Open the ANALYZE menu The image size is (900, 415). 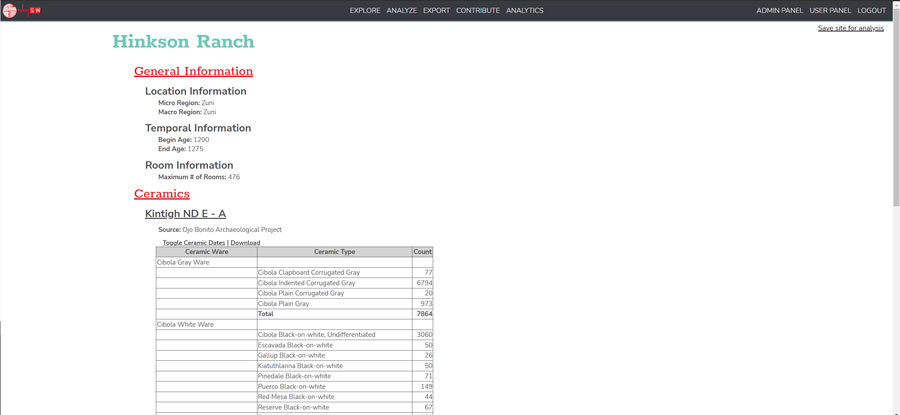pyautogui.click(x=401, y=11)
